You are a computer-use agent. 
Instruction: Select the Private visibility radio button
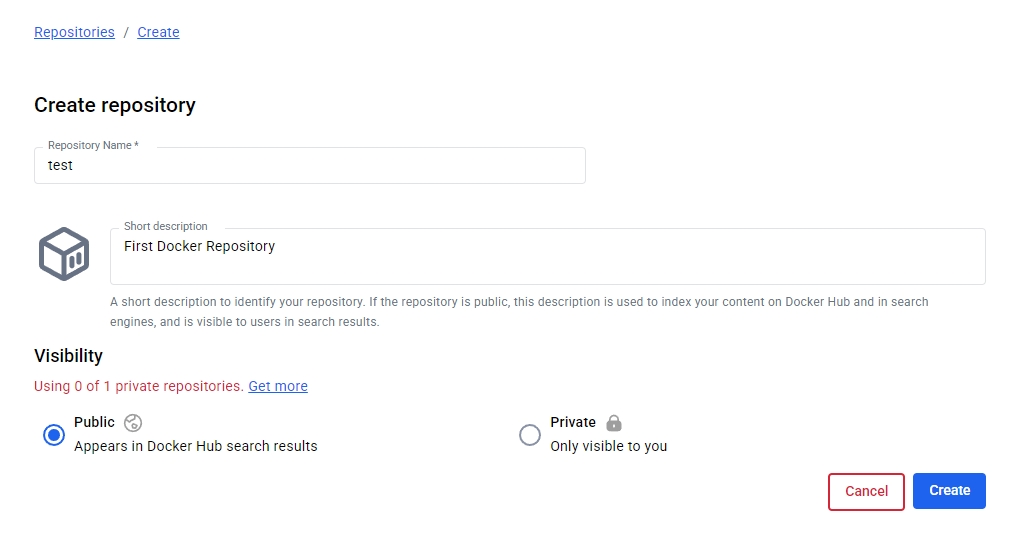530,435
